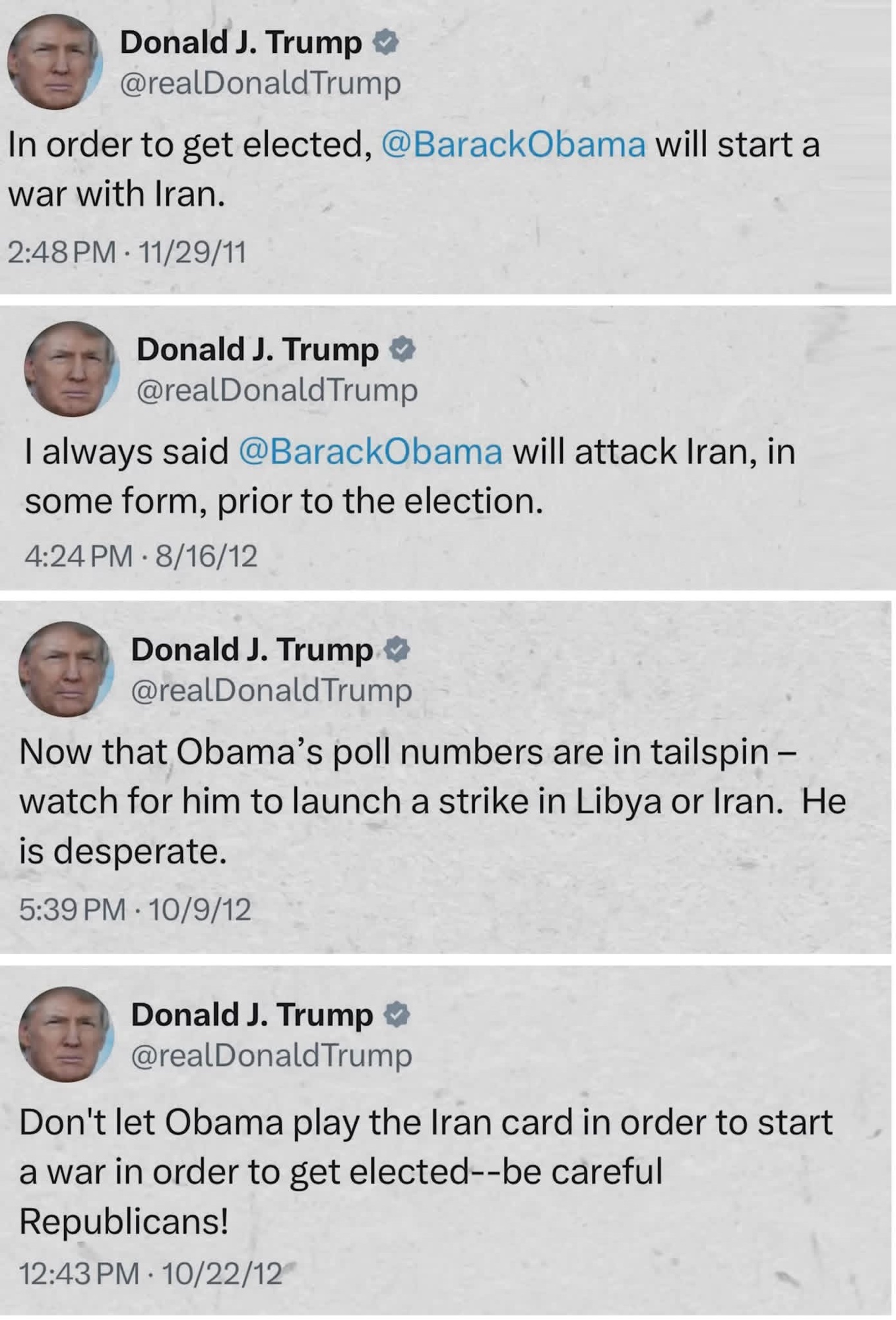This screenshot has height=1320, width=896.
Task: Open the avatar on the 10/22/12 tweet
Action: pos(66,1034)
